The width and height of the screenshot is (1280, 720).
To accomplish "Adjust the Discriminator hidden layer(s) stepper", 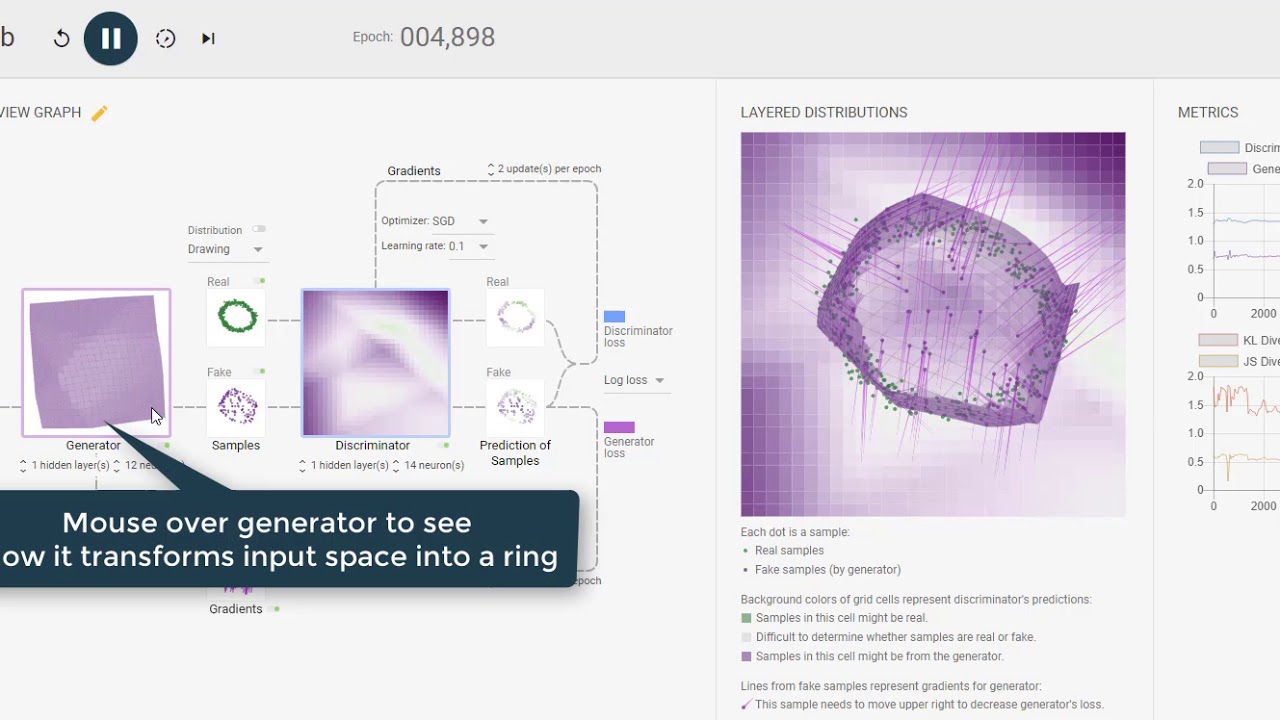I will [x=303, y=465].
